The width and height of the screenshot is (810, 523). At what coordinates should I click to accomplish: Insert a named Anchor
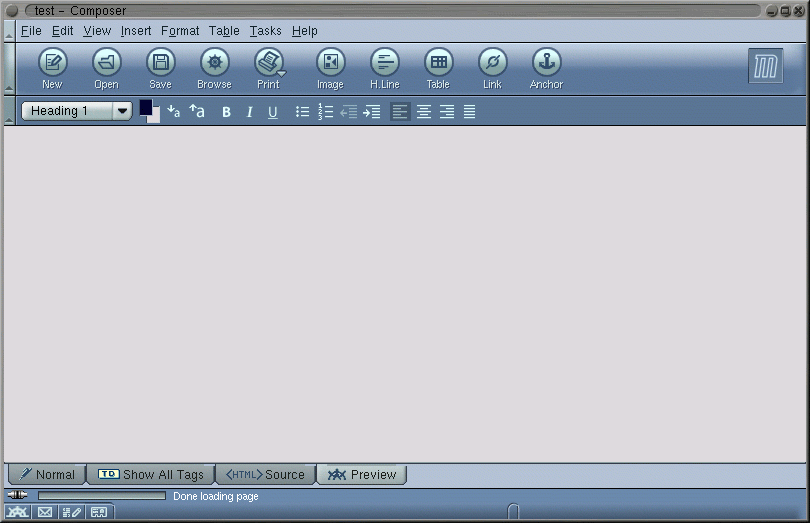click(546, 63)
